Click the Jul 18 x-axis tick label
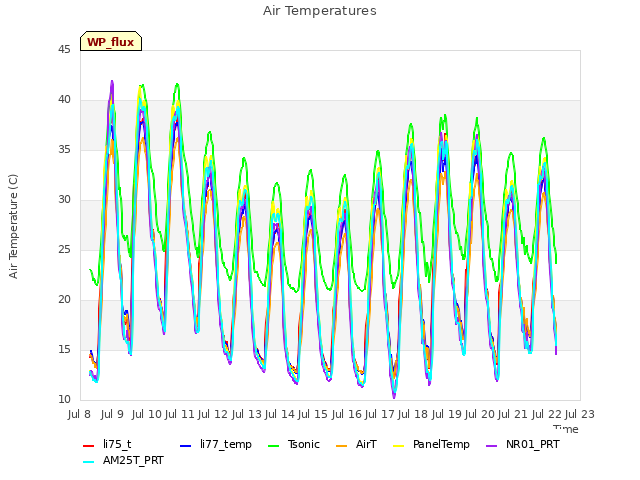Image resolution: width=640 pixels, height=480 pixels. pyautogui.click(x=413, y=414)
